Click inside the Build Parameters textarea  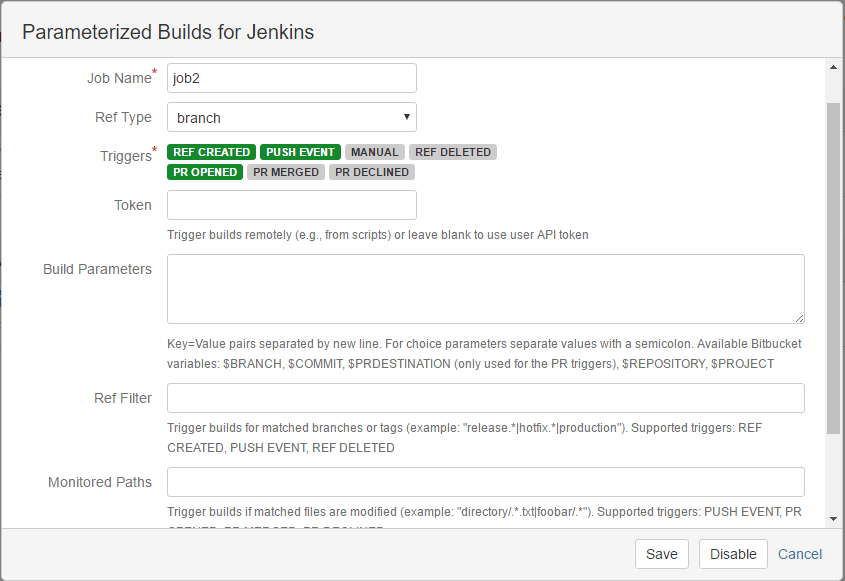(486, 289)
